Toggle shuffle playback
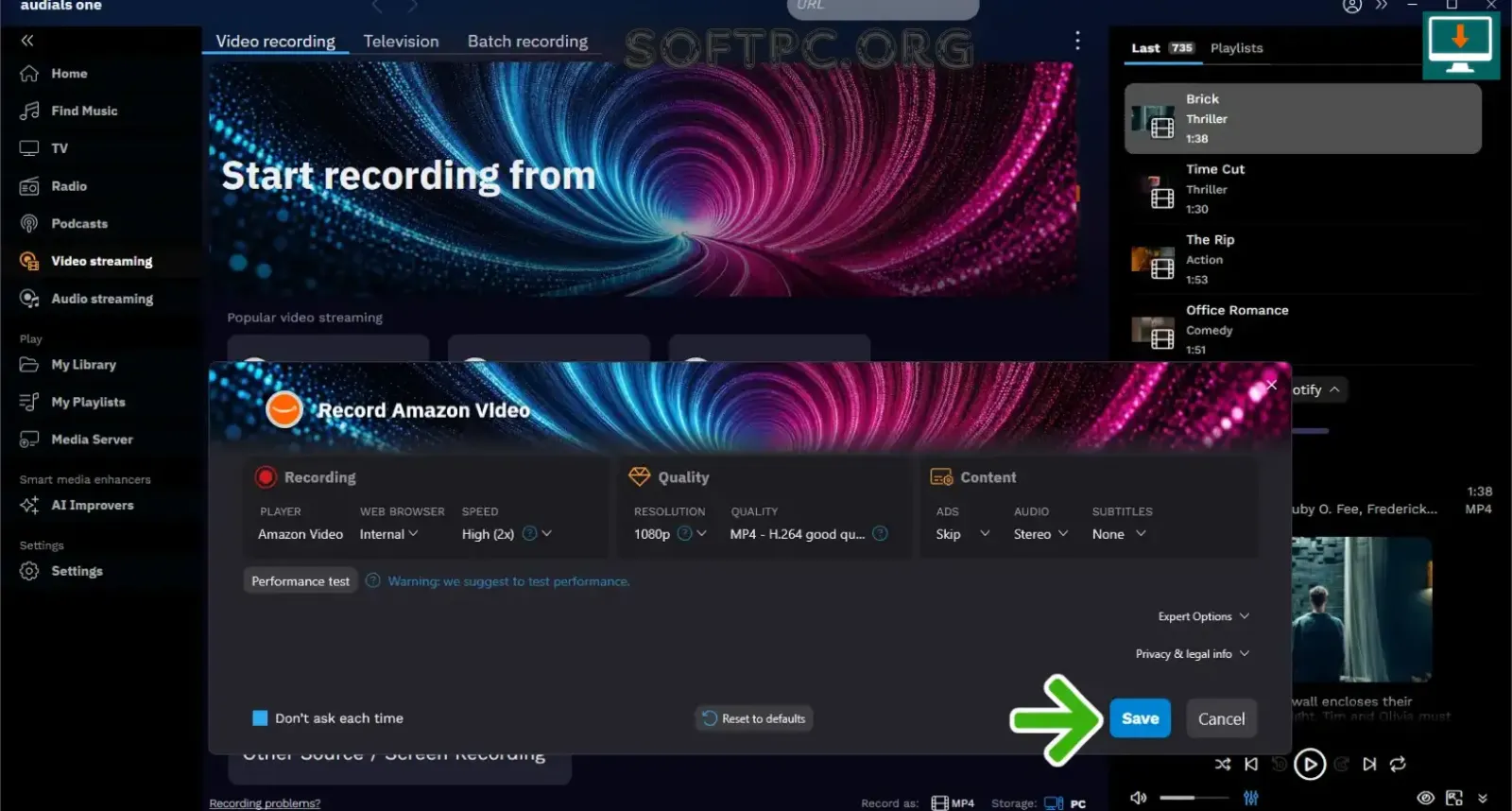Viewport: 1512px width, 811px height. tap(1223, 764)
